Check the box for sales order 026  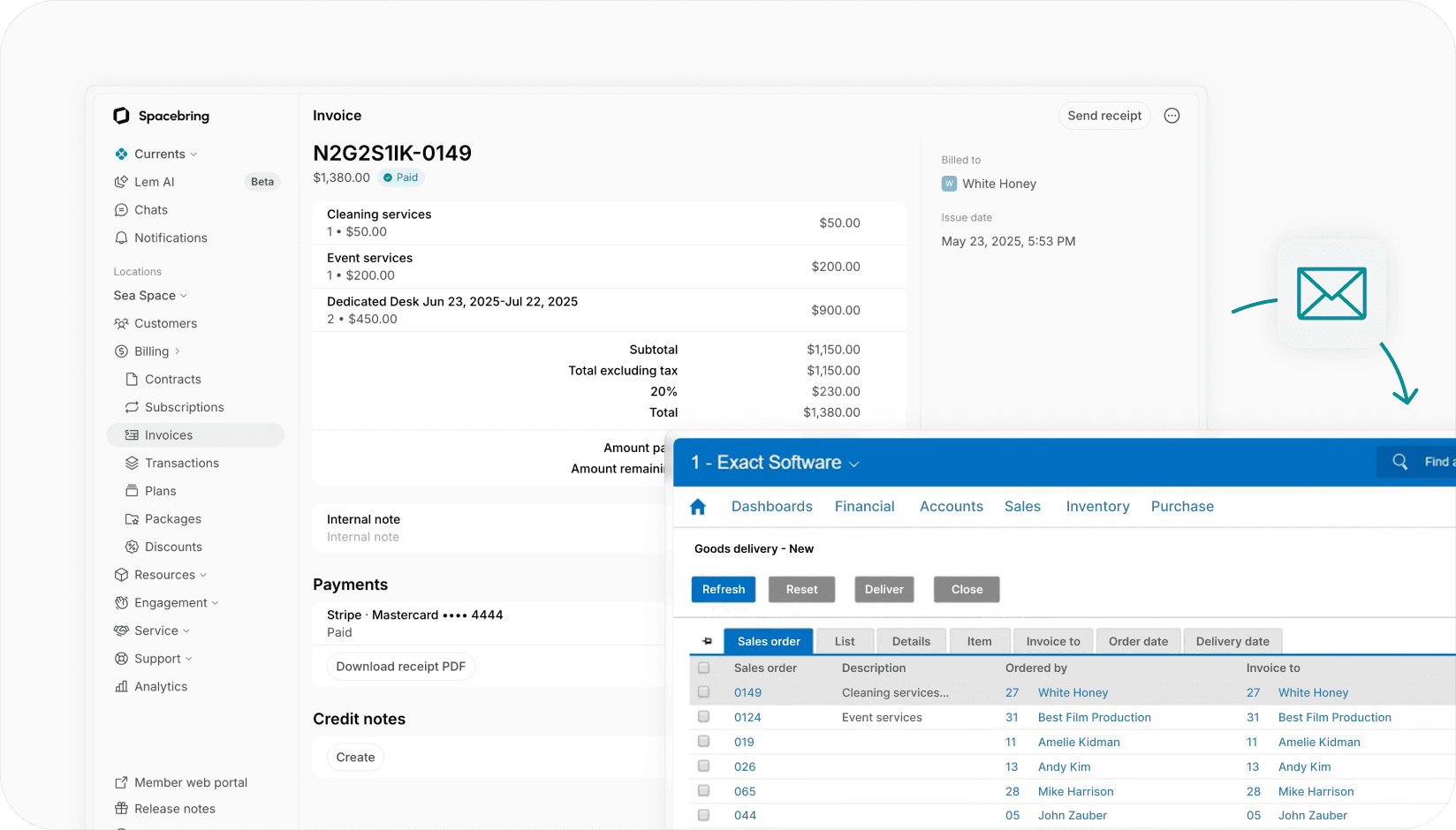tap(704, 766)
